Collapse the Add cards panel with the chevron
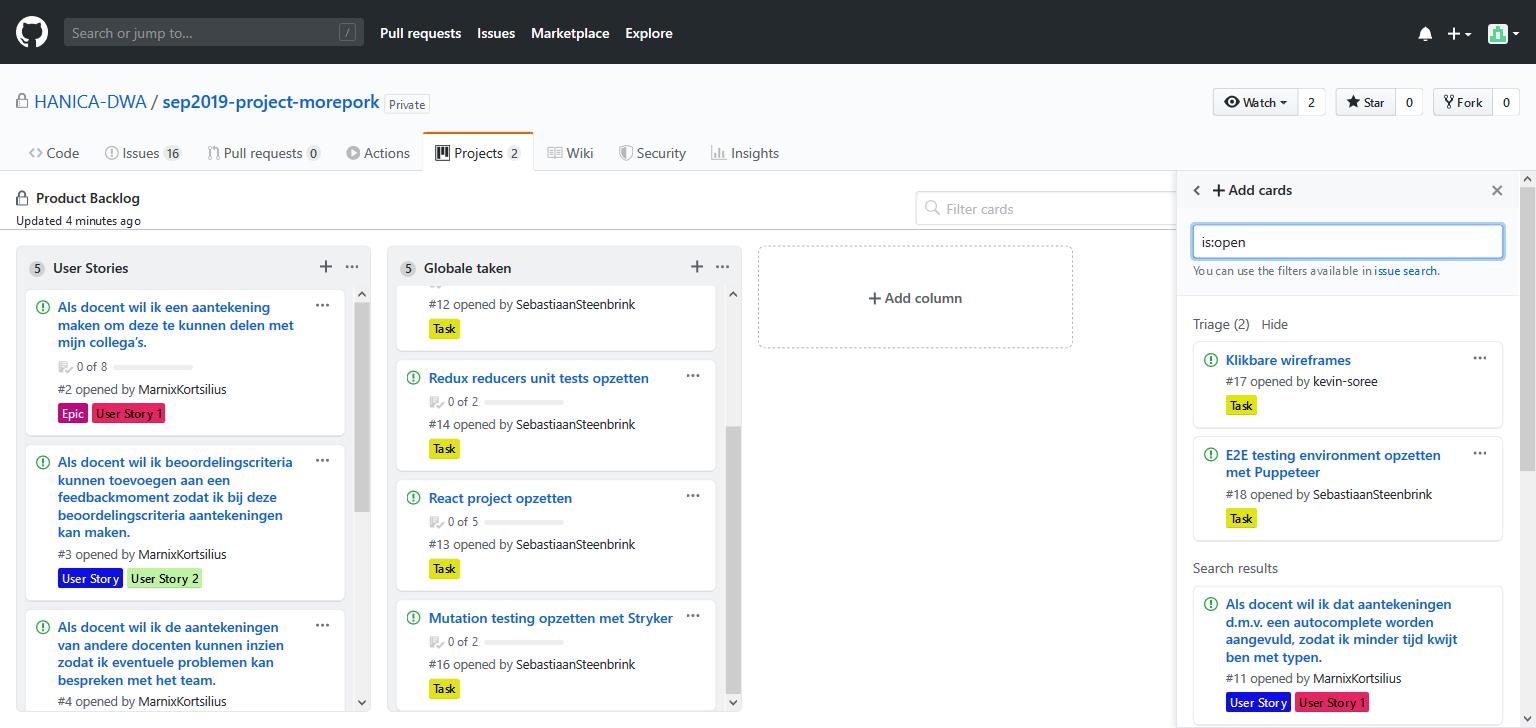Image resolution: width=1536 pixels, height=728 pixels. point(1197,189)
